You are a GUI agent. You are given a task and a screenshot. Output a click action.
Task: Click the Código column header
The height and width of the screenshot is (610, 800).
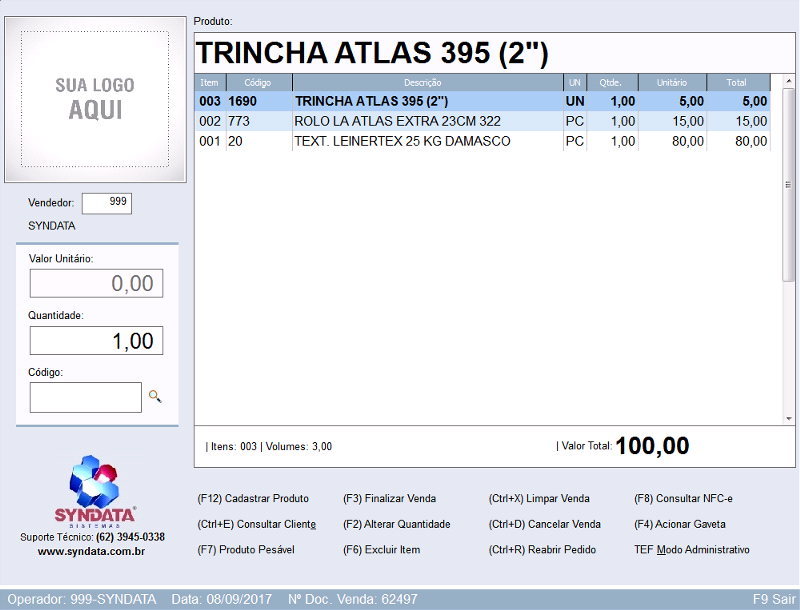259,83
